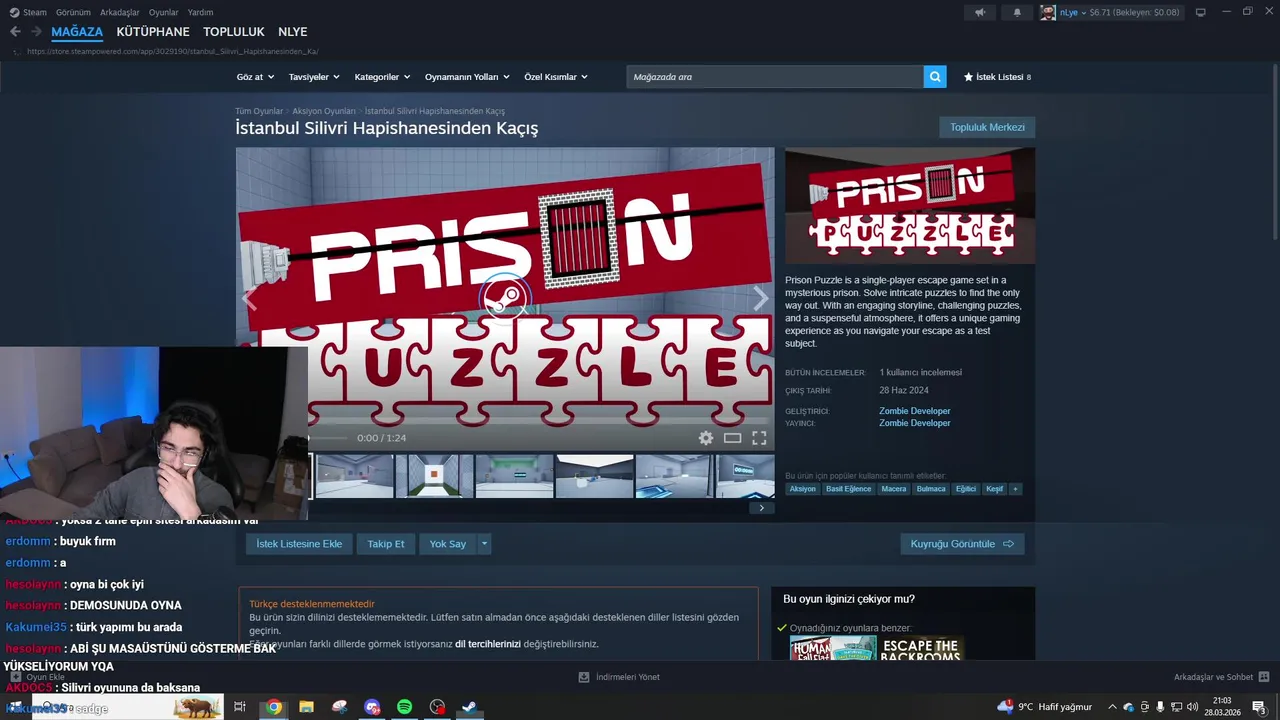
Task: Expand the Kategoriler dropdown
Action: 382,77
